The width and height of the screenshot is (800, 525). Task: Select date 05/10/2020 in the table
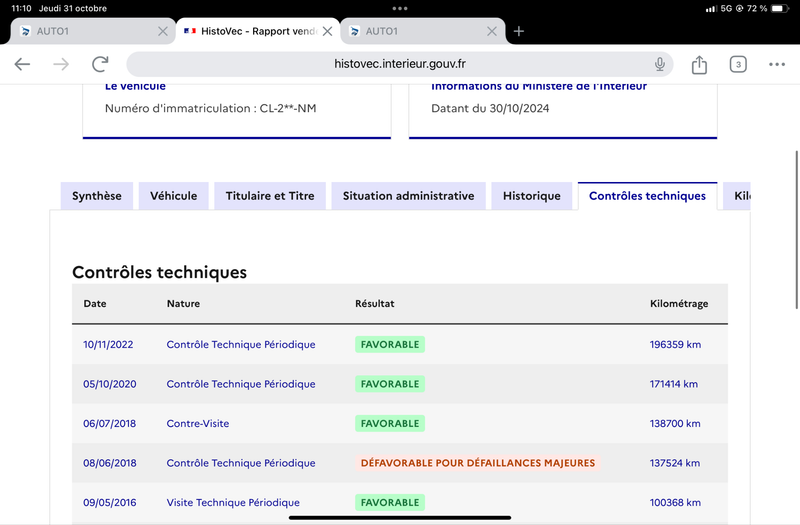pyautogui.click(x=110, y=384)
